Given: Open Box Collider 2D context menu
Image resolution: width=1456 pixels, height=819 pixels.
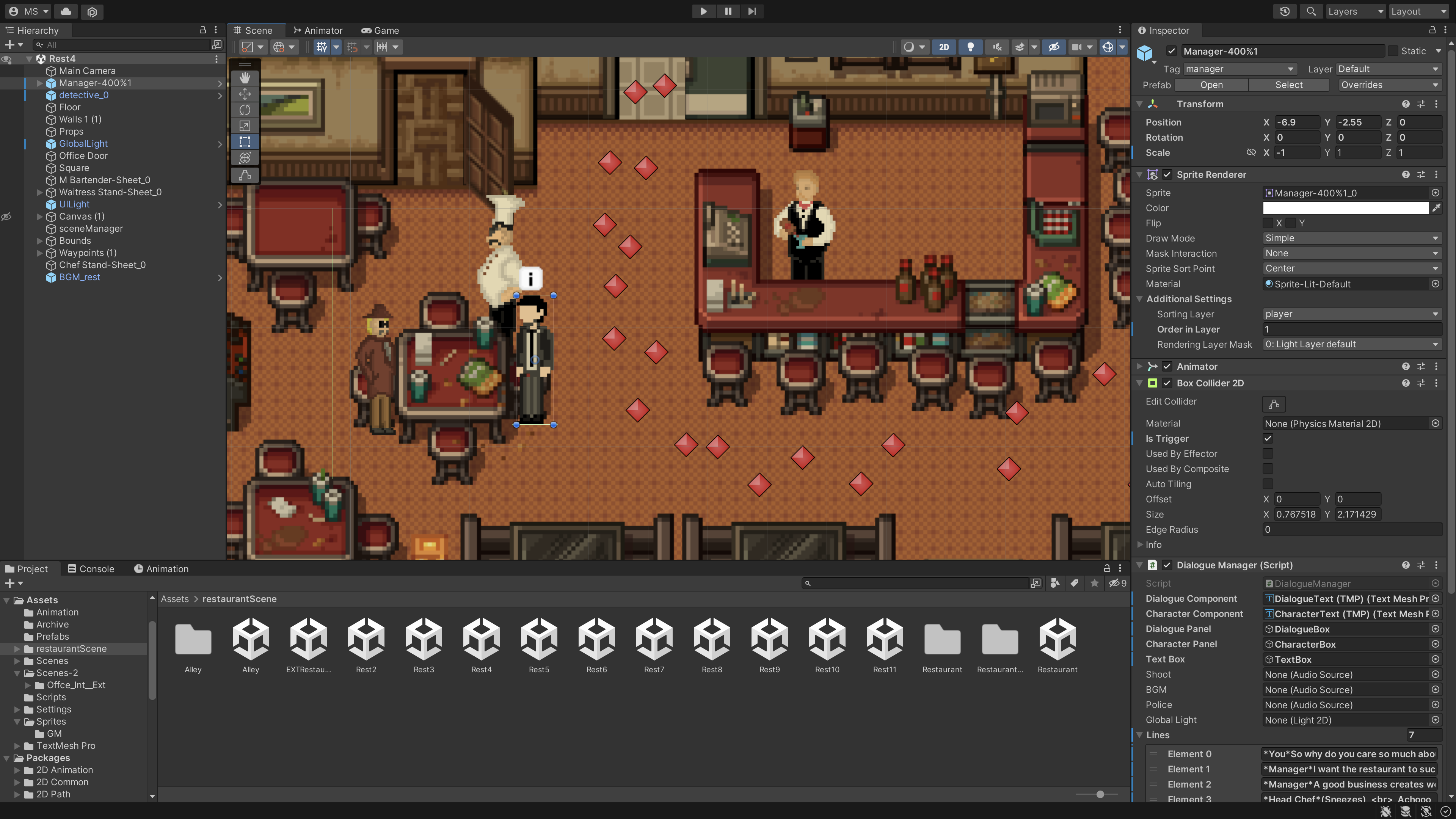Looking at the screenshot, I should (x=1436, y=383).
